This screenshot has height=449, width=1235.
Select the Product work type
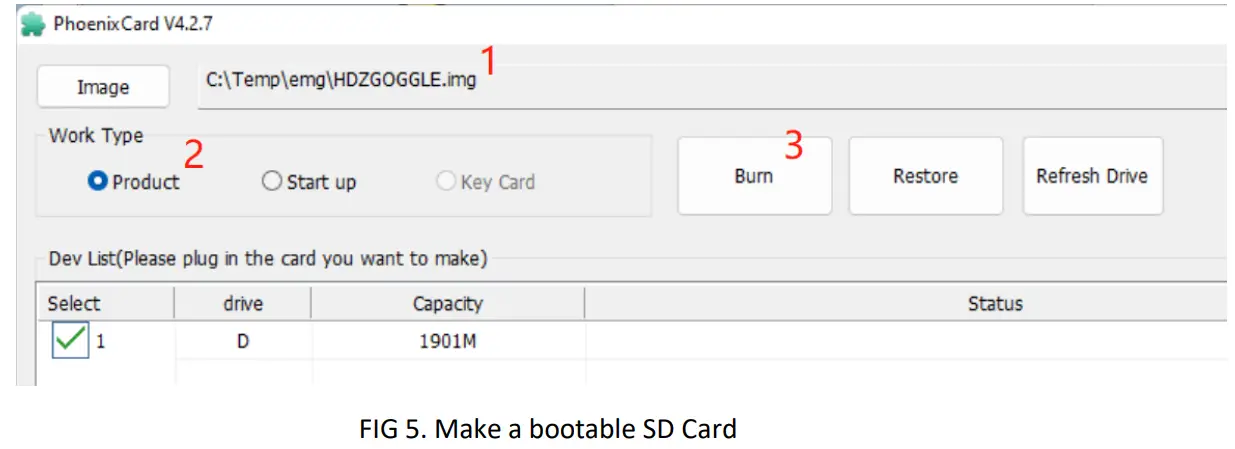coord(98,182)
